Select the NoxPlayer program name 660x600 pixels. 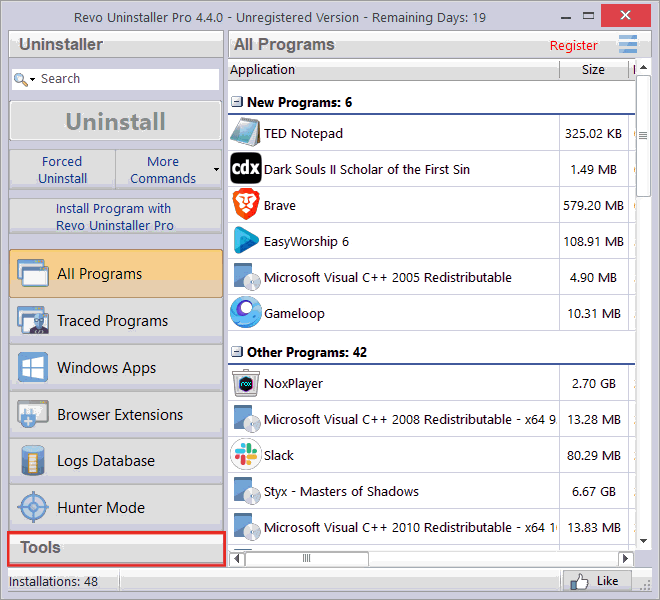pos(293,384)
